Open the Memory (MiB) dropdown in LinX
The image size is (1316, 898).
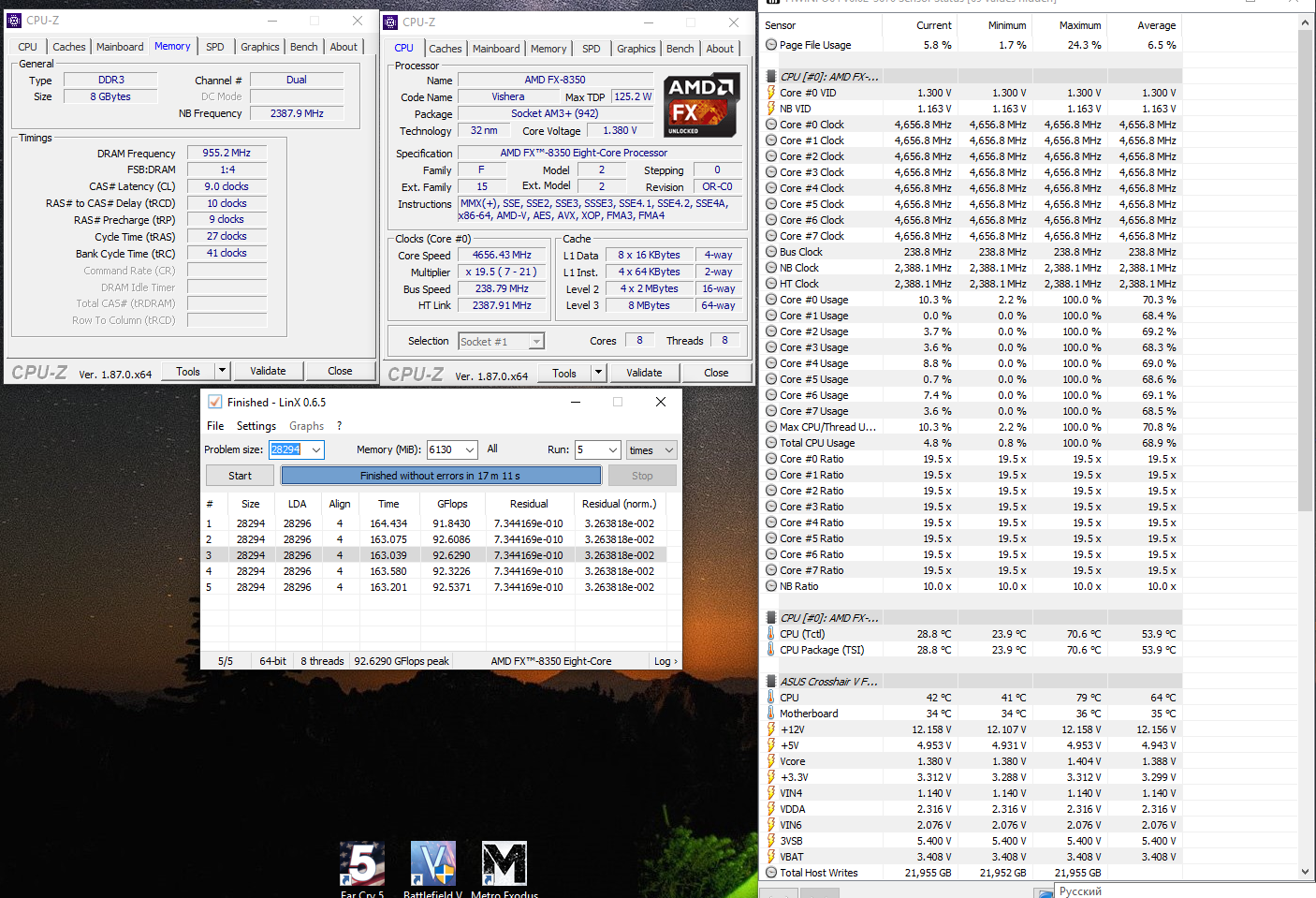tap(469, 450)
